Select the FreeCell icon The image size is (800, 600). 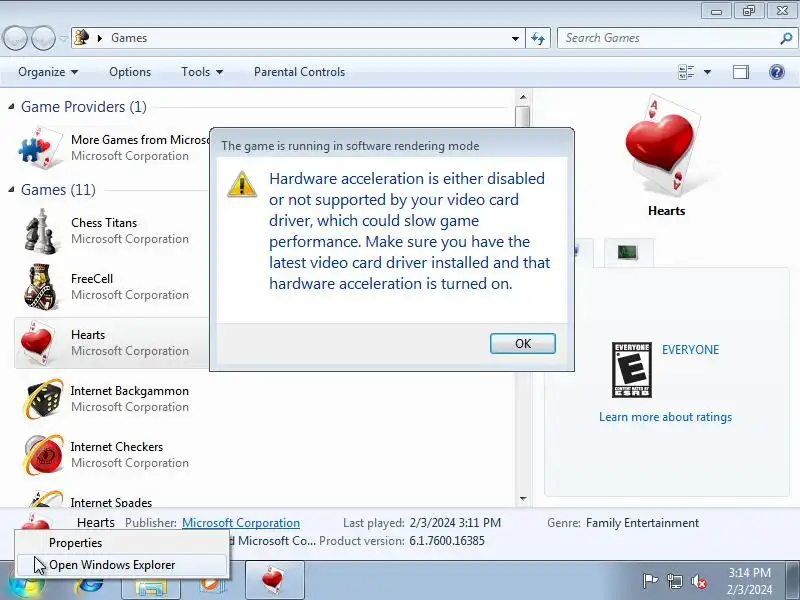(40, 287)
